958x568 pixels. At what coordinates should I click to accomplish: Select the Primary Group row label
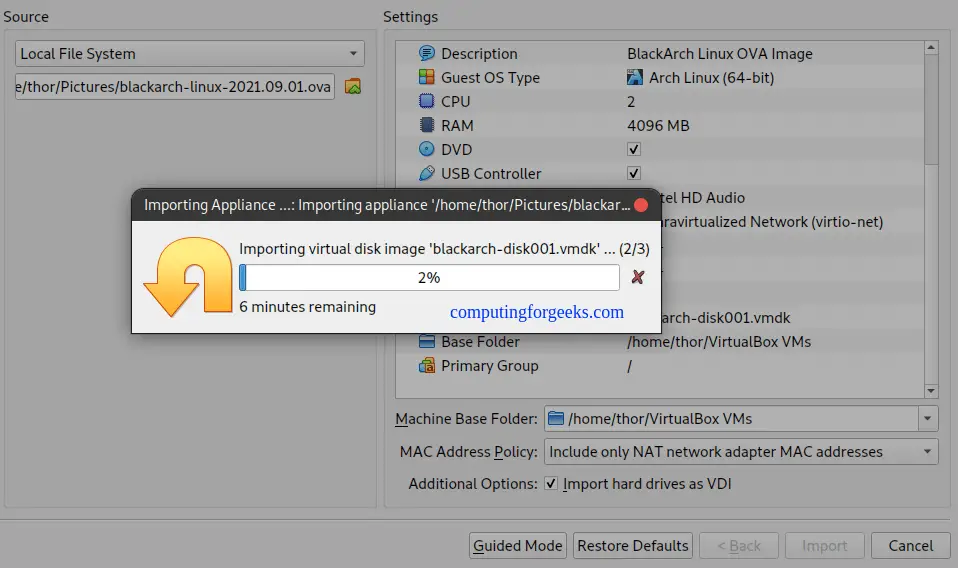pyautogui.click(x=490, y=365)
